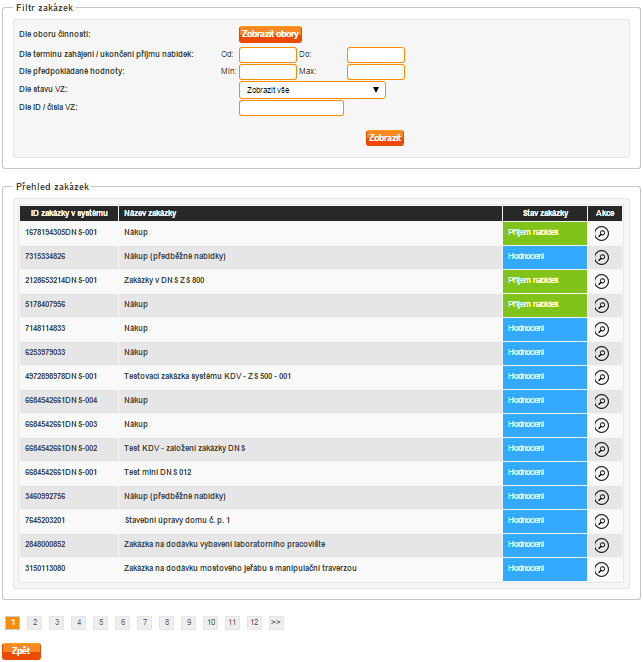Click magnifier icon for order 5178407956
Screen dimensions: 643x662
click(x=602, y=305)
